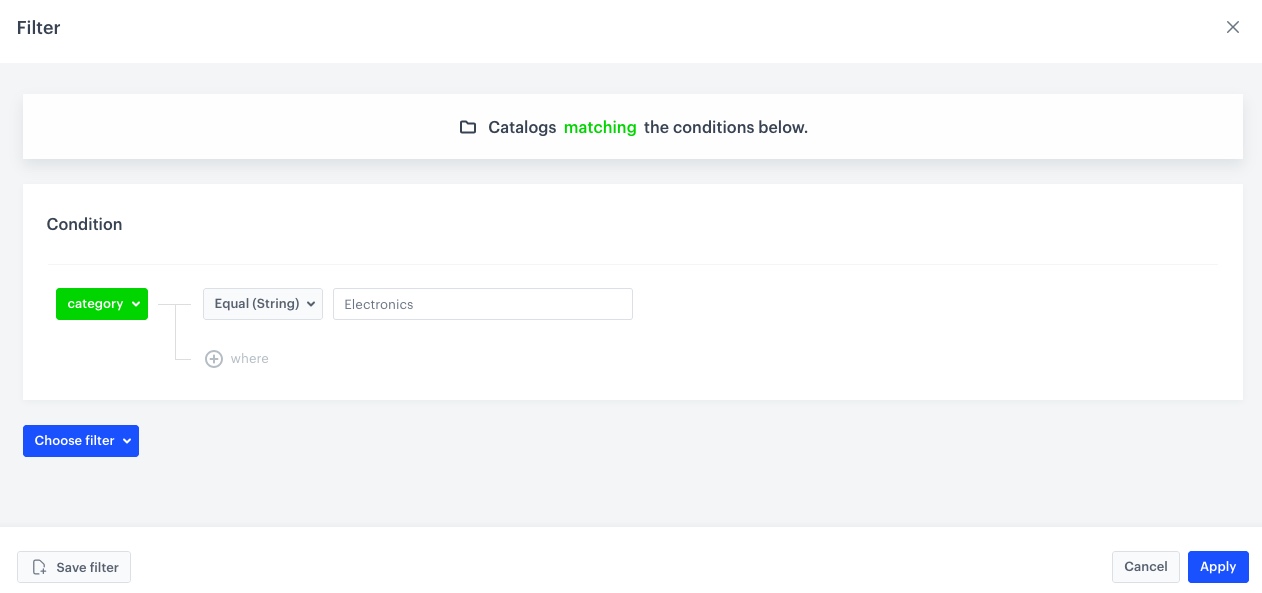Image resolution: width=1262 pixels, height=593 pixels.
Task: Click the file-plus icon inside Save filter
Action: click(39, 567)
